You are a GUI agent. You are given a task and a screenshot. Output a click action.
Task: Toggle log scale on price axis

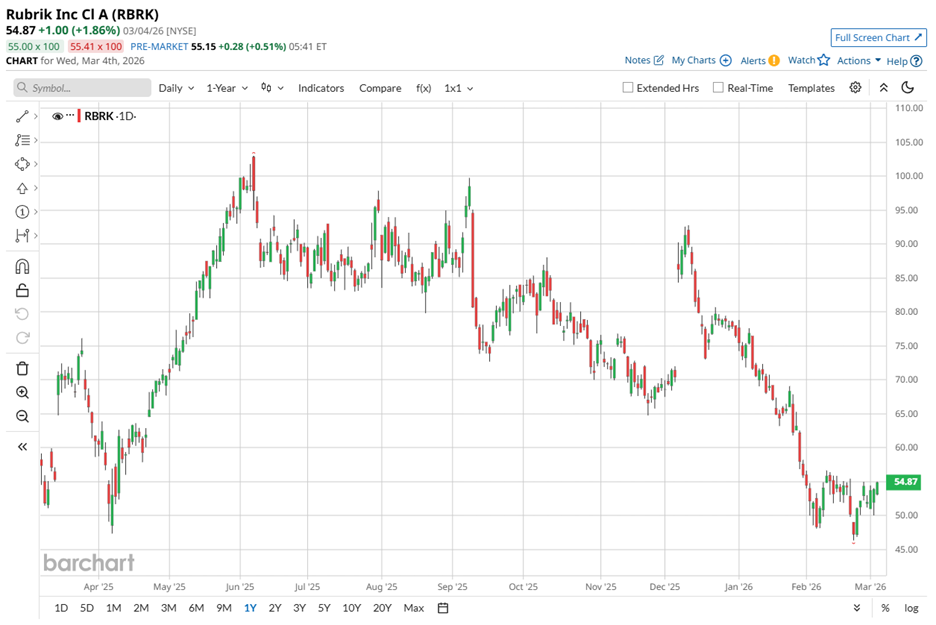(x=911, y=608)
